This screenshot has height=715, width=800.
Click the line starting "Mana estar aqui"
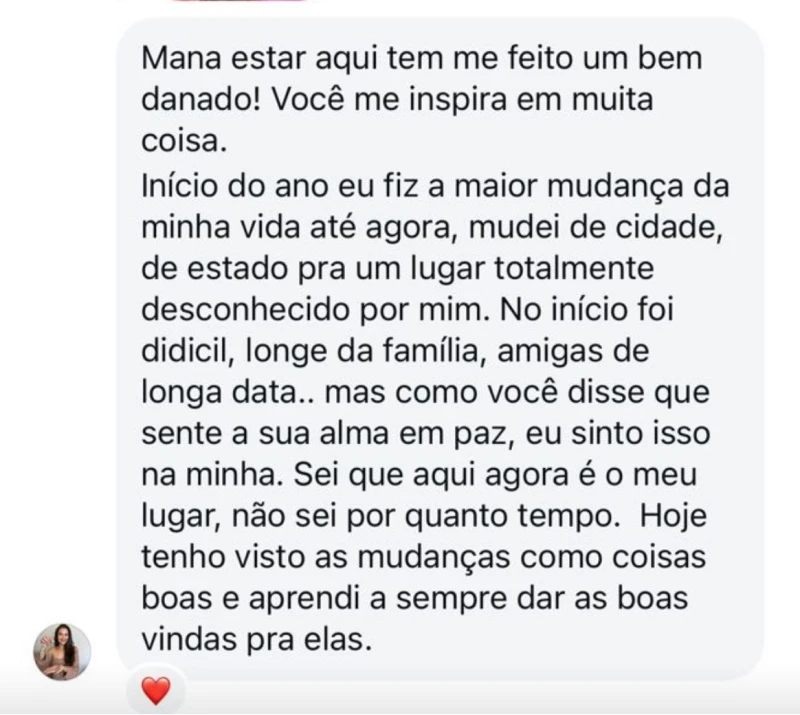(421, 58)
